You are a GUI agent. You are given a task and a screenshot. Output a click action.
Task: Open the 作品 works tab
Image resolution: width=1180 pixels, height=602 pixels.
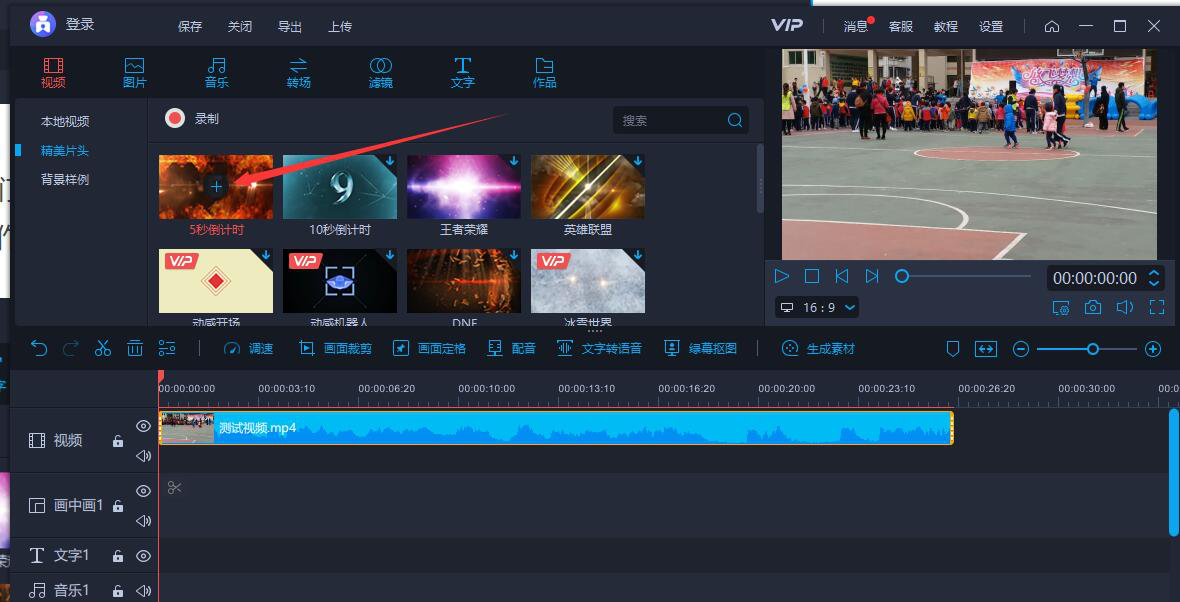tap(544, 73)
